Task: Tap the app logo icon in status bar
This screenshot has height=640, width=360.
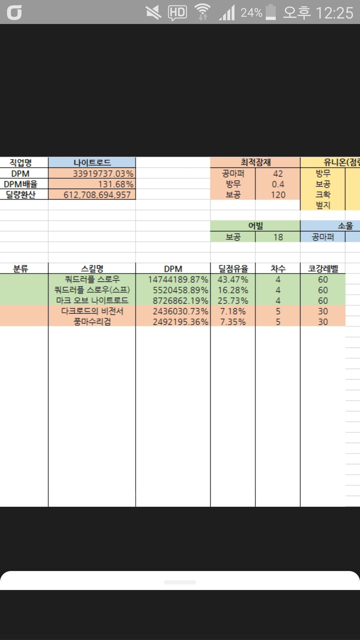Action: [x=14, y=13]
